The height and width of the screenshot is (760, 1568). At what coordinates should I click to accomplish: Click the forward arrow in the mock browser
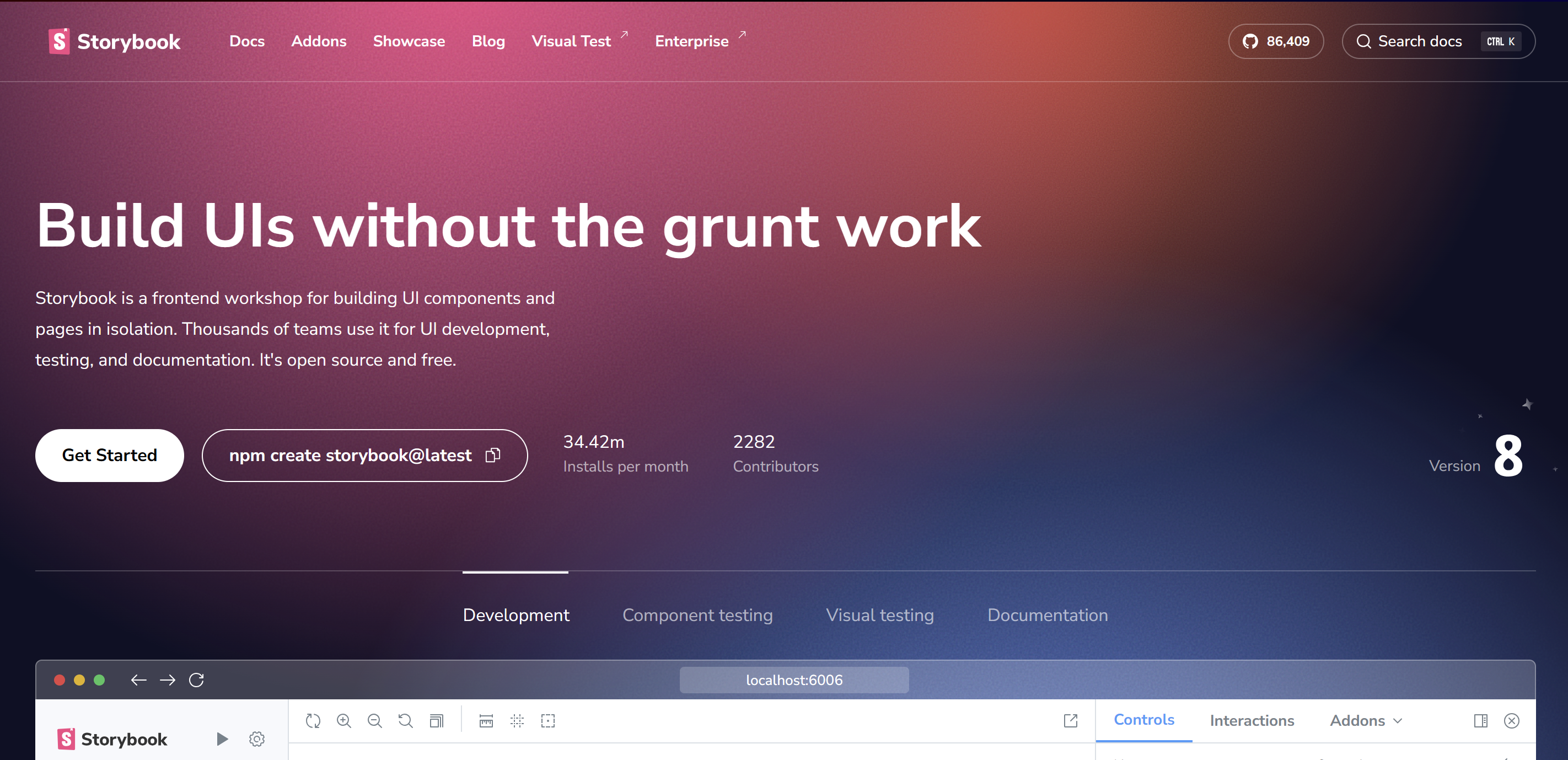click(168, 679)
